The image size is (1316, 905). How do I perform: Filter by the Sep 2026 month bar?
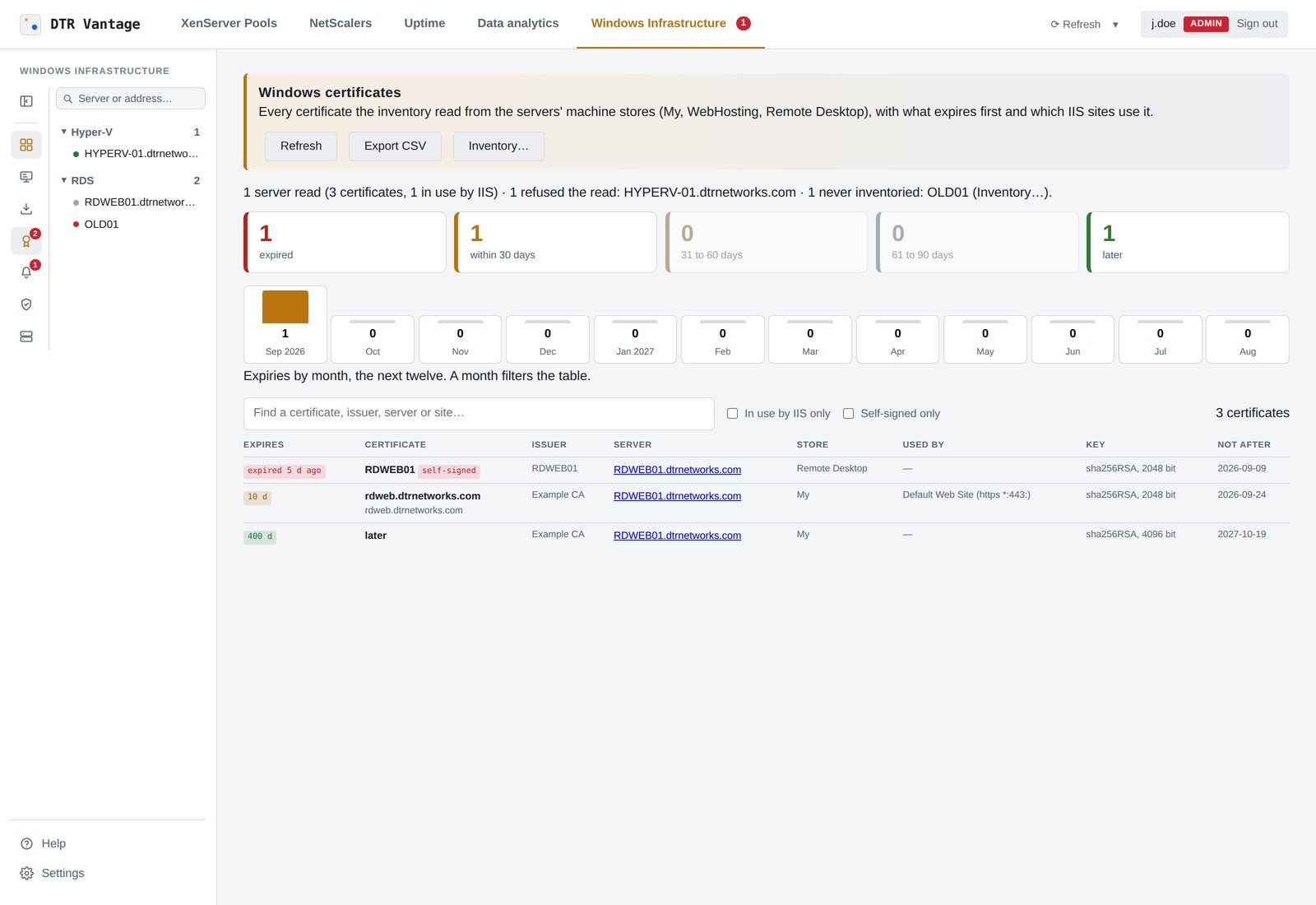pos(285,324)
